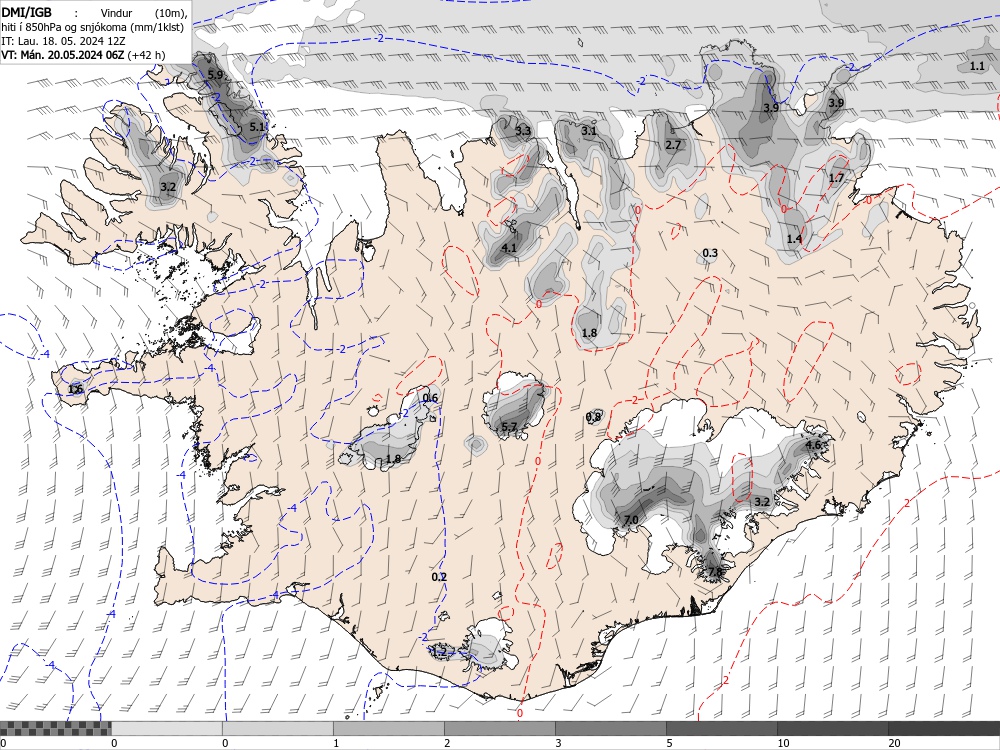This screenshot has width=1000, height=750.
Task: Click the 1.1 value over the ocean
Action: [977, 66]
